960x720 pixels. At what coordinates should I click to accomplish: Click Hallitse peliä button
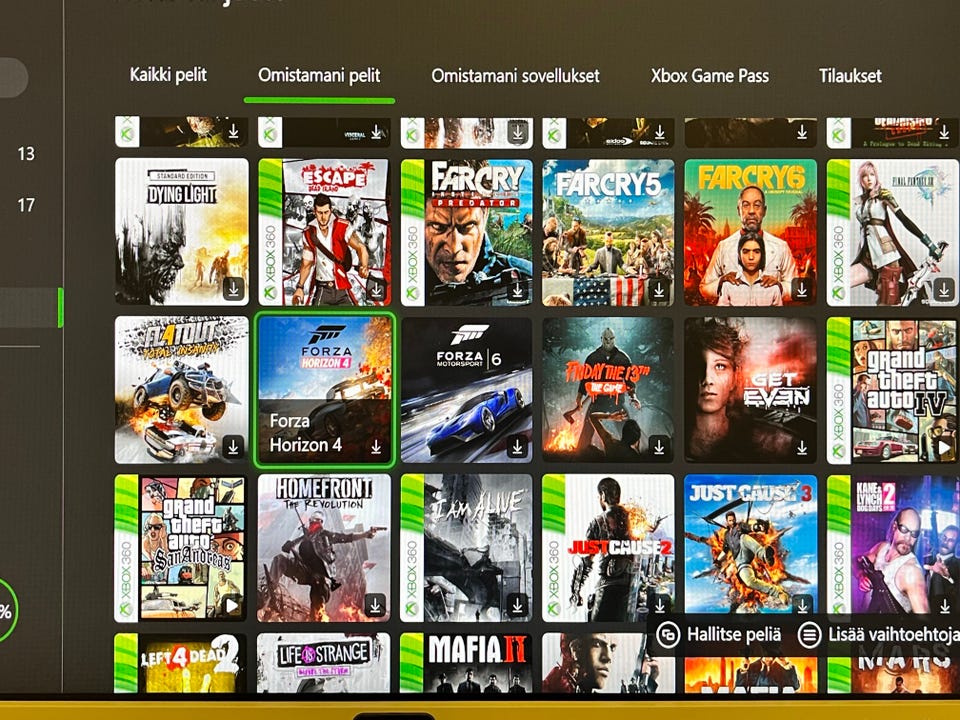coord(719,634)
